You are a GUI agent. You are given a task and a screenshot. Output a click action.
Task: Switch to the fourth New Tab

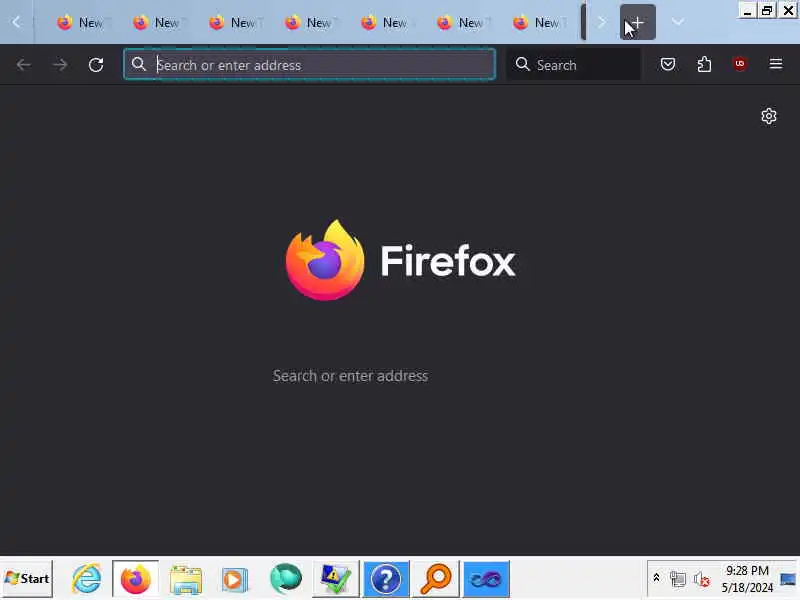(309, 23)
